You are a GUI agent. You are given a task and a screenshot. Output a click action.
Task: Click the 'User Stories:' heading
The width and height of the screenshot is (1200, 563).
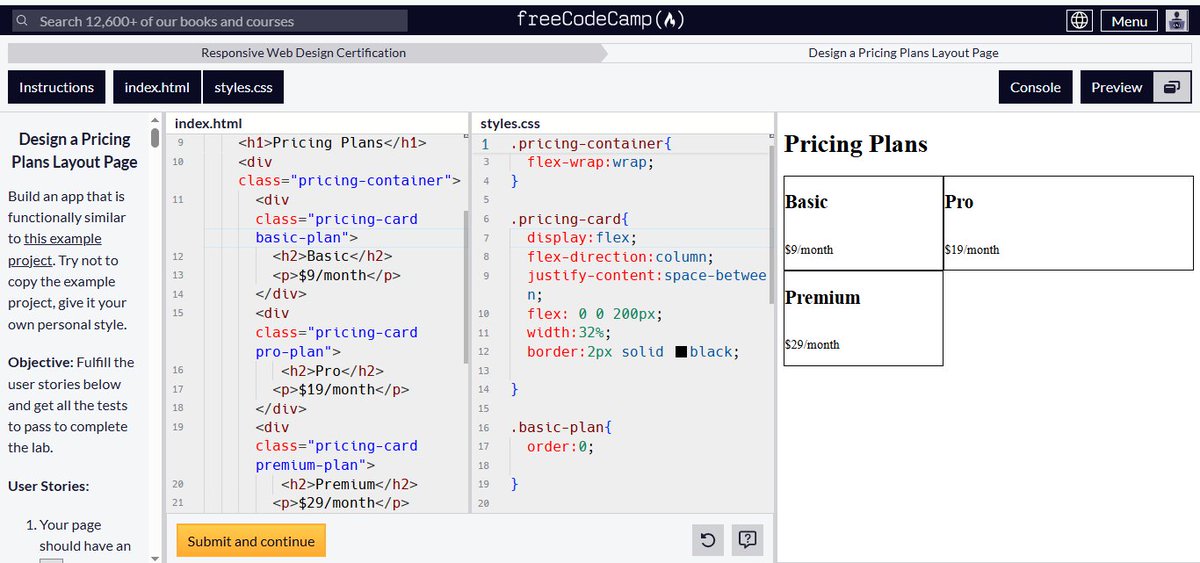pyautogui.click(x=49, y=486)
